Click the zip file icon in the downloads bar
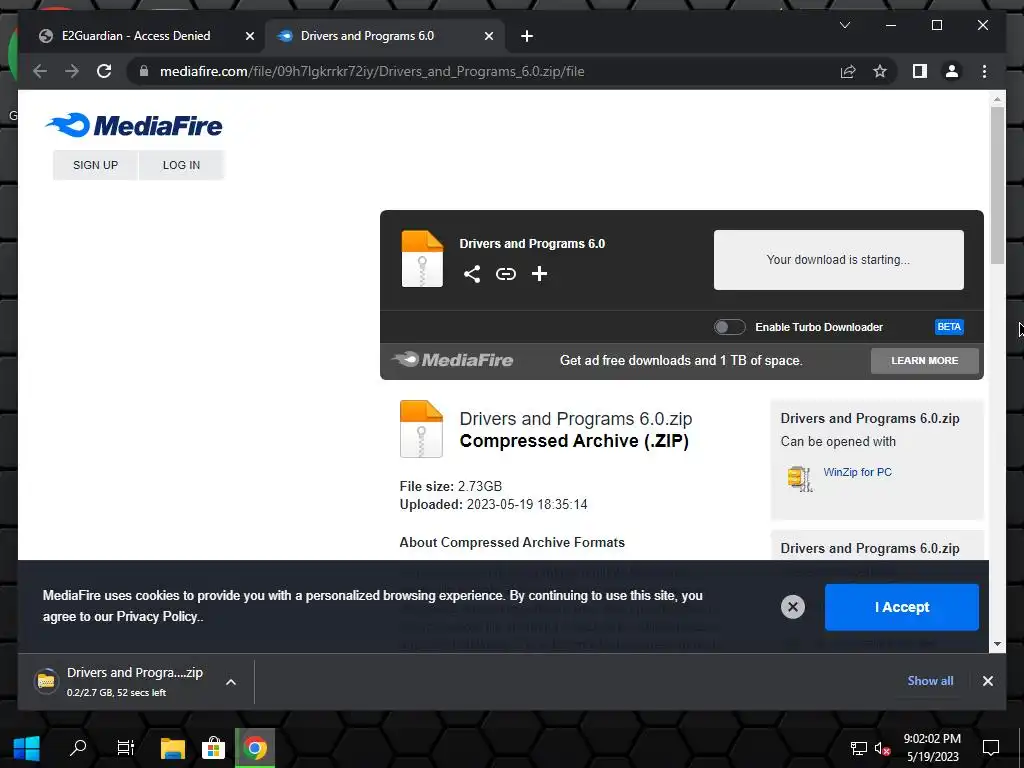Image resolution: width=1024 pixels, height=768 pixels. coord(46,682)
